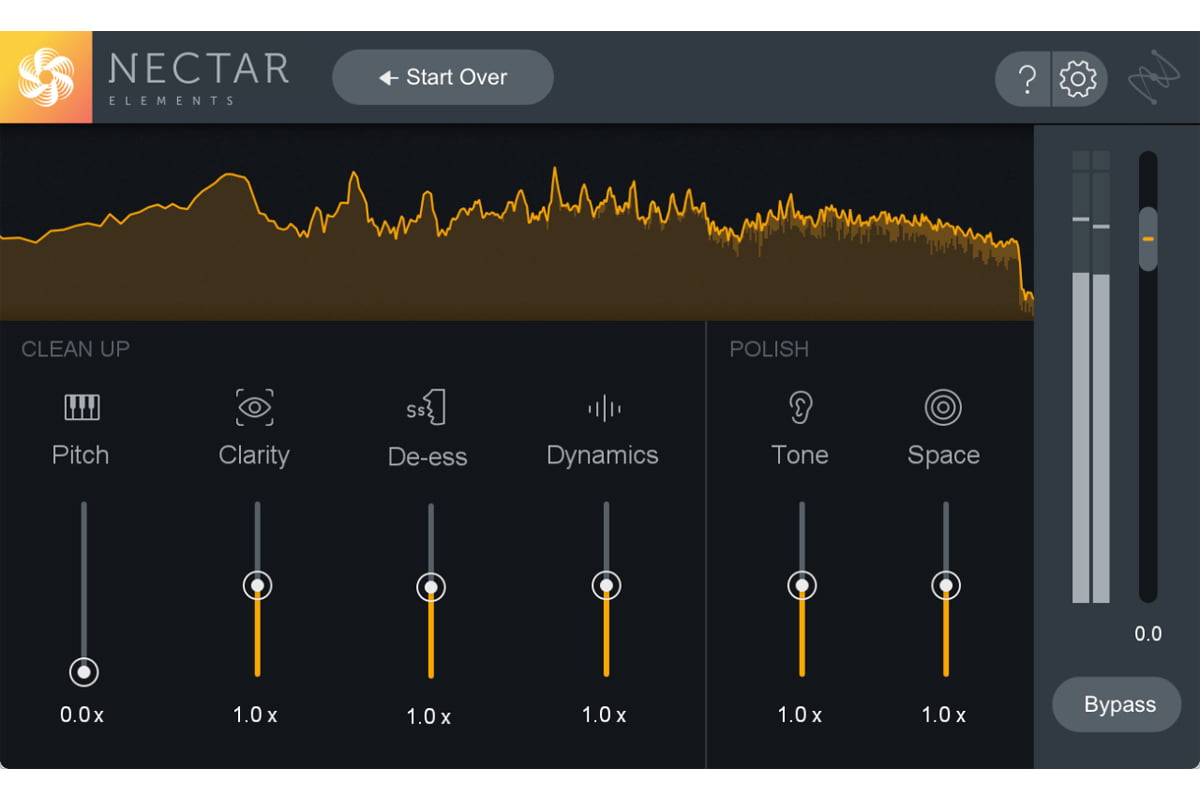The height and width of the screenshot is (800, 1200).
Task: Click the Pitch 0.0 x value
Action: (81, 715)
